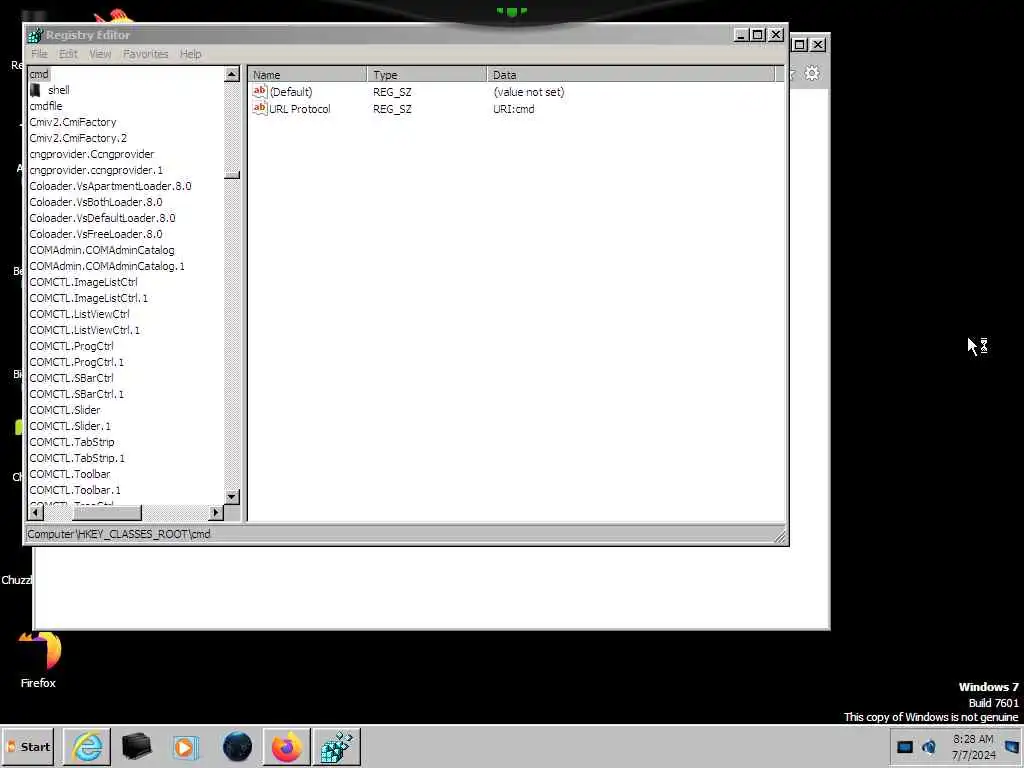
Task: Select the COMCTL.TabStrip key
Action: (x=72, y=442)
